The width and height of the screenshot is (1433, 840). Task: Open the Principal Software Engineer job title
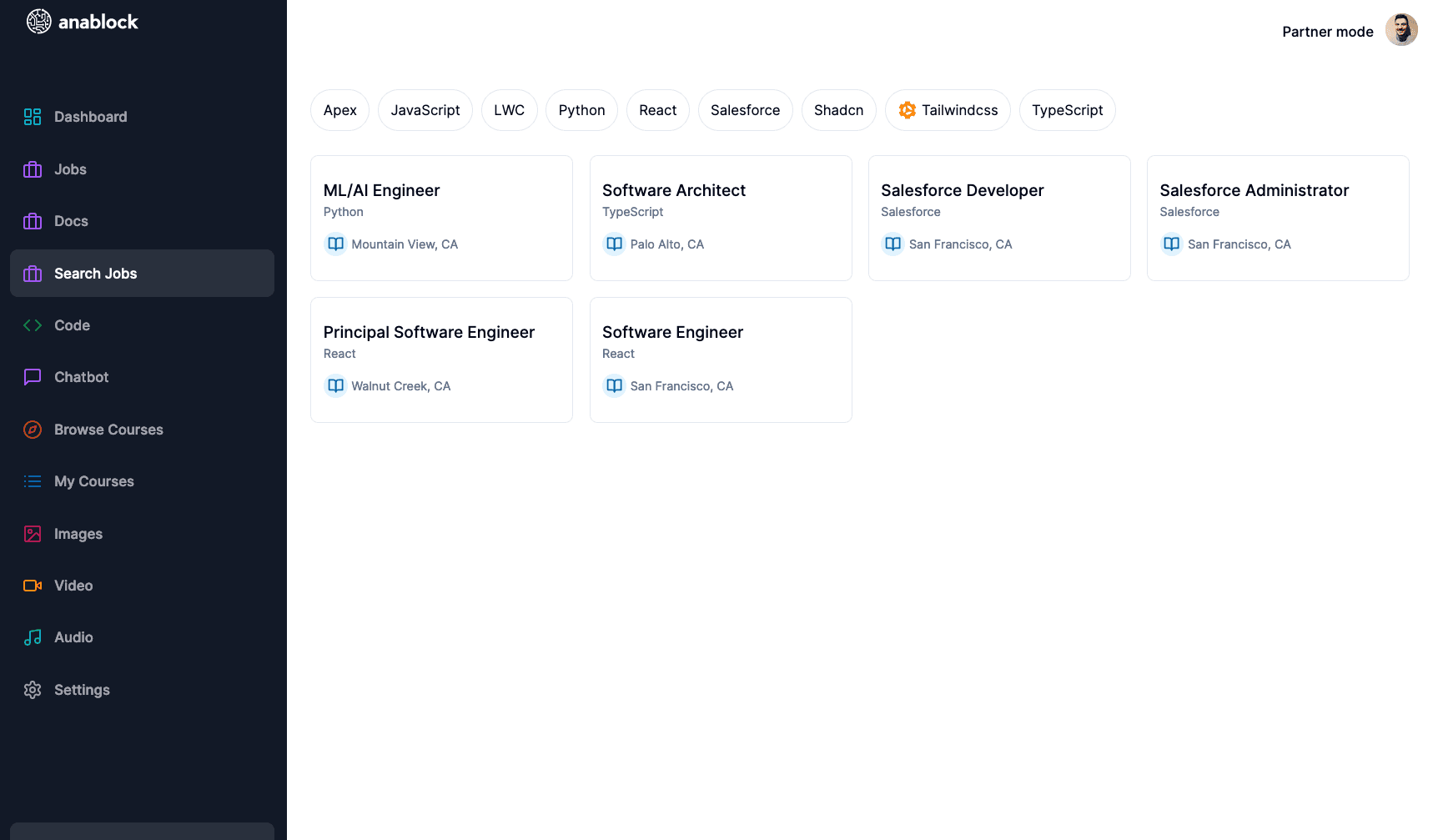pyautogui.click(x=429, y=332)
